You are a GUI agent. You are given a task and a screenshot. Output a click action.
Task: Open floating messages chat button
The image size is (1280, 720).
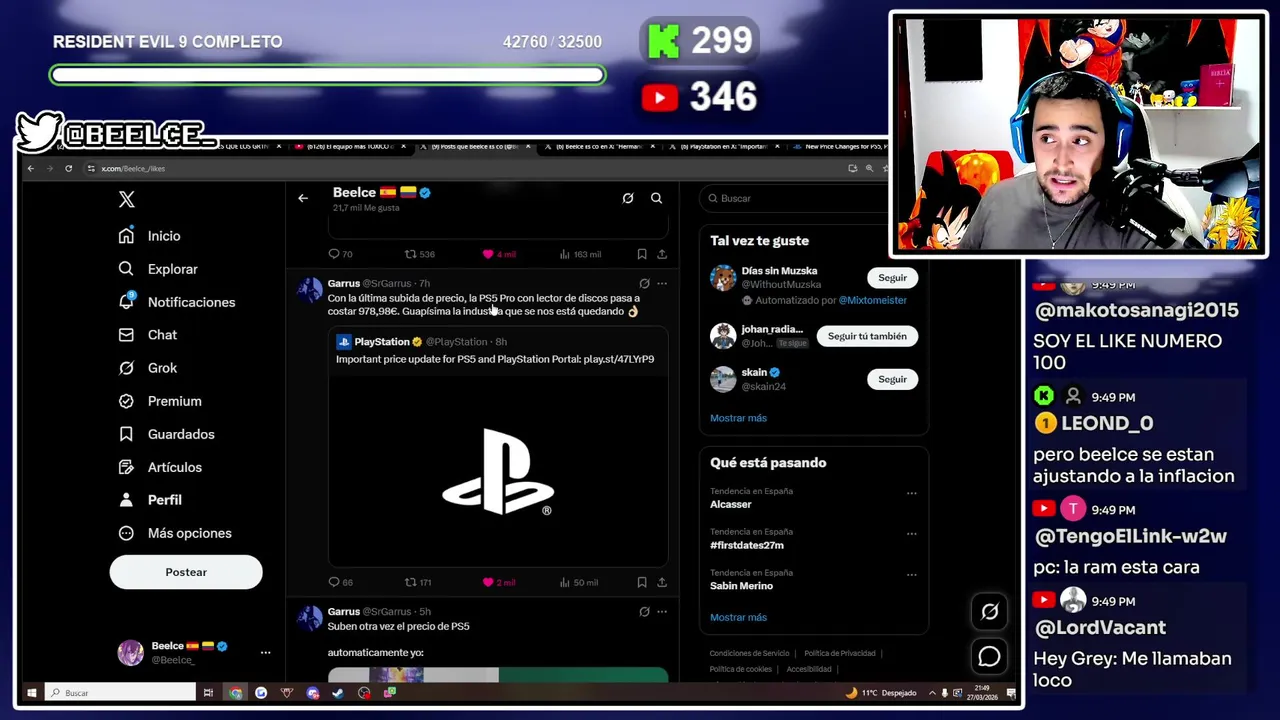click(x=989, y=656)
